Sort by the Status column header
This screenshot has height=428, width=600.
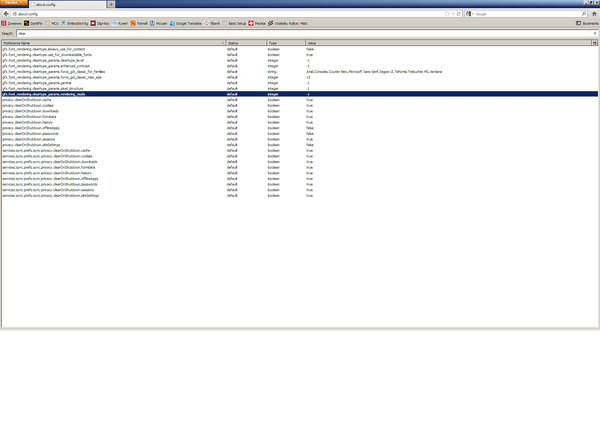tap(246, 43)
